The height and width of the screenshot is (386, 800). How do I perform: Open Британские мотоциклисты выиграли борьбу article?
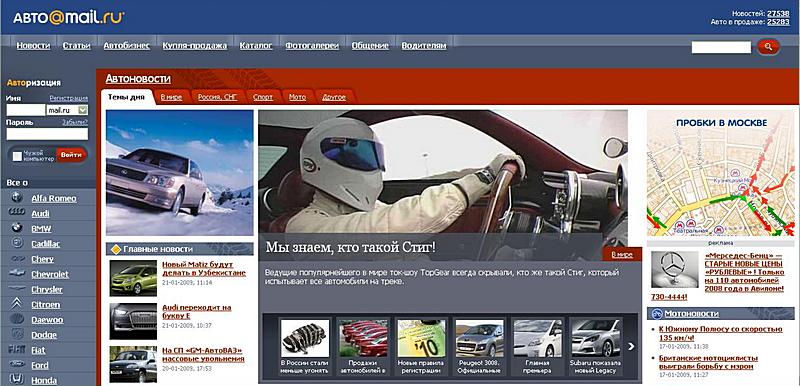click(708, 362)
